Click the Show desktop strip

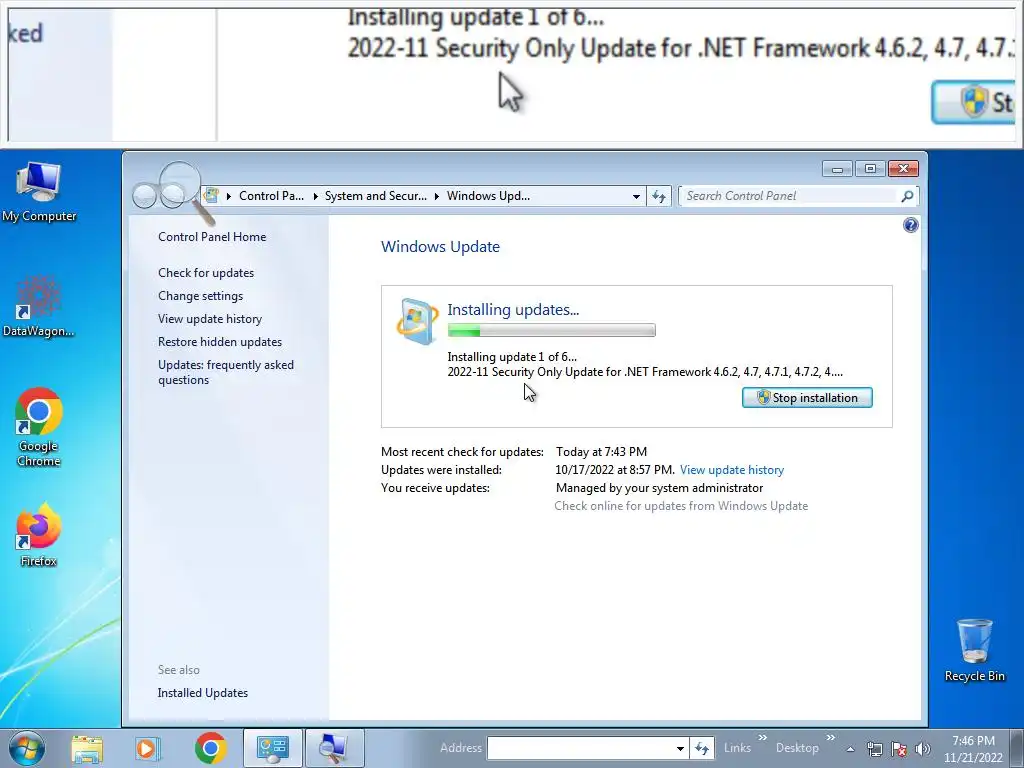tap(1016, 748)
